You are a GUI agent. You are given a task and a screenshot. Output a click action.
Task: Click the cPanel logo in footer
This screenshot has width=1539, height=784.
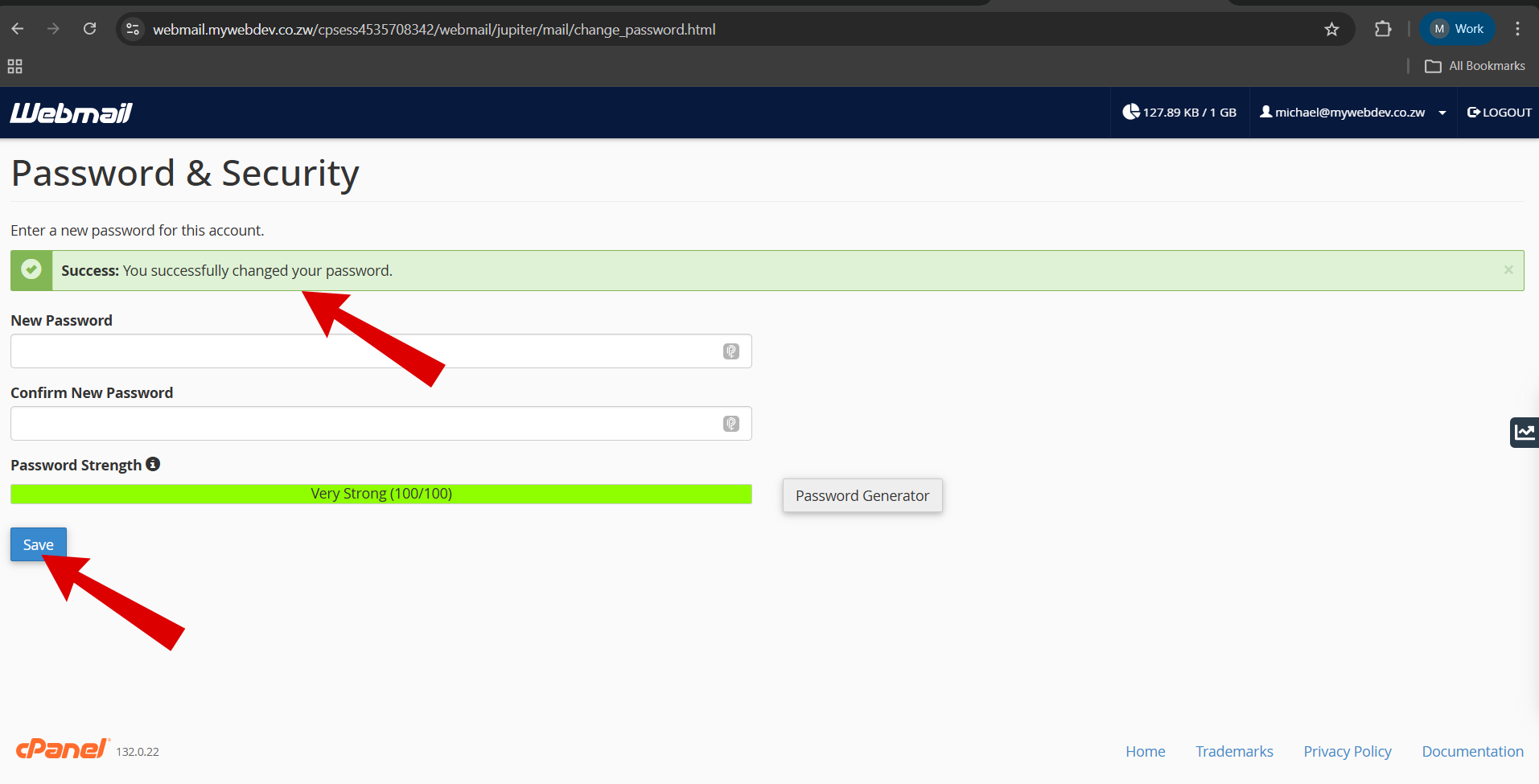coord(62,749)
